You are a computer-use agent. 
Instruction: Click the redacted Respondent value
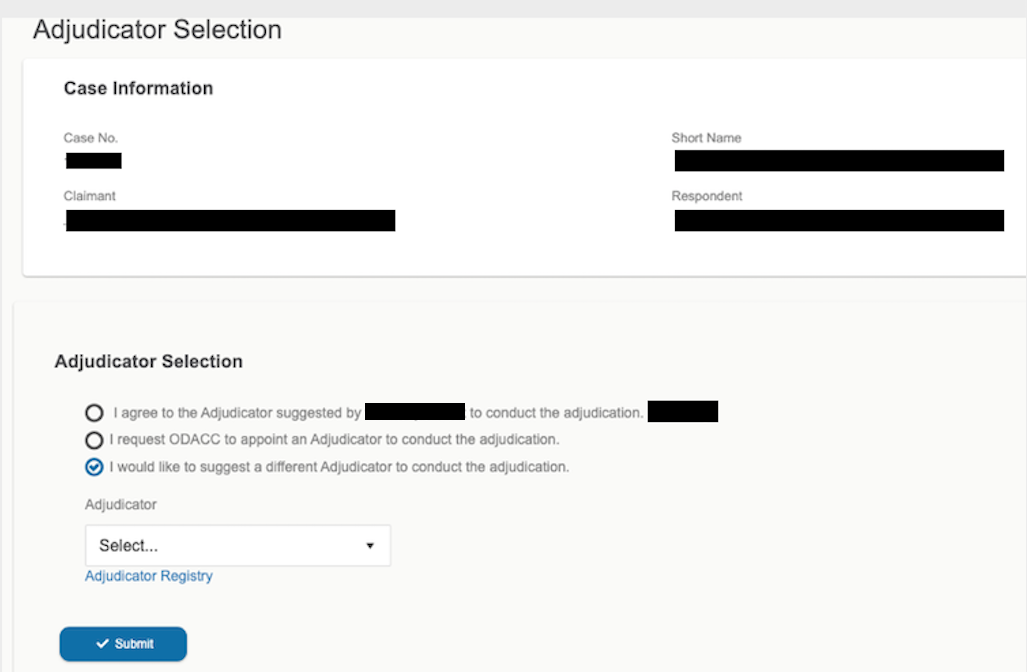[838, 220]
